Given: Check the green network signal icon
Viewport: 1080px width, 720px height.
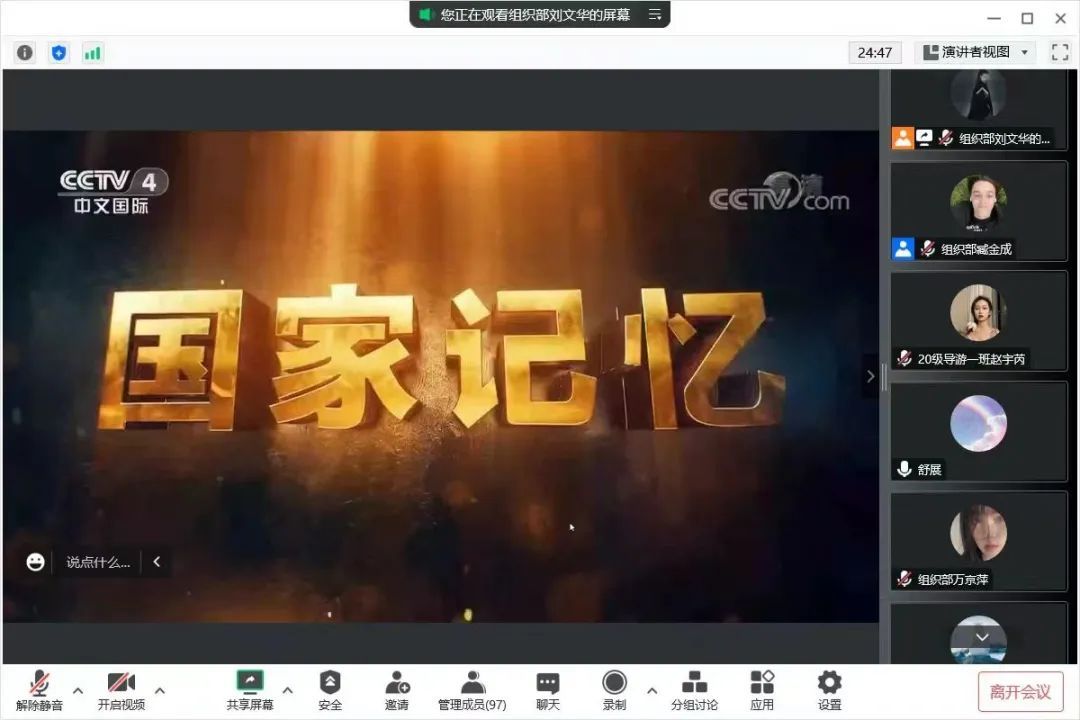Looking at the screenshot, I should tap(92, 52).
